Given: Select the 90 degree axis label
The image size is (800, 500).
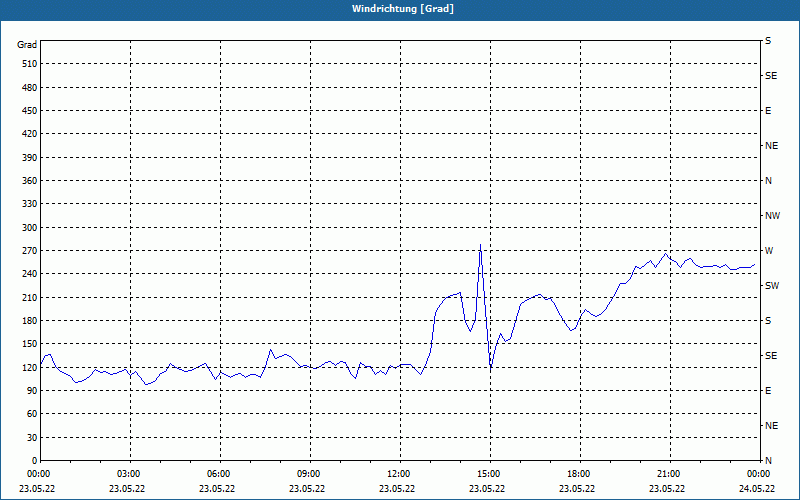Looking at the screenshot, I should pyautogui.click(x=32, y=391).
